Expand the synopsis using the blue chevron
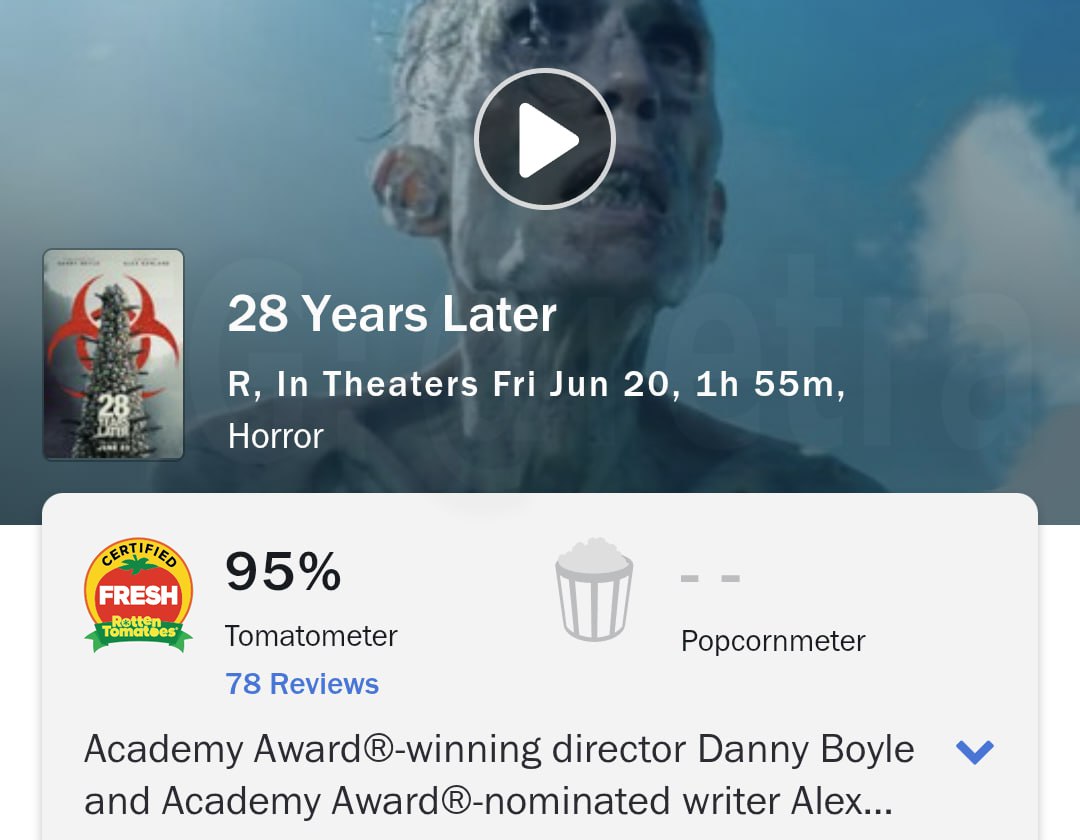Image resolution: width=1080 pixels, height=840 pixels. (x=975, y=751)
